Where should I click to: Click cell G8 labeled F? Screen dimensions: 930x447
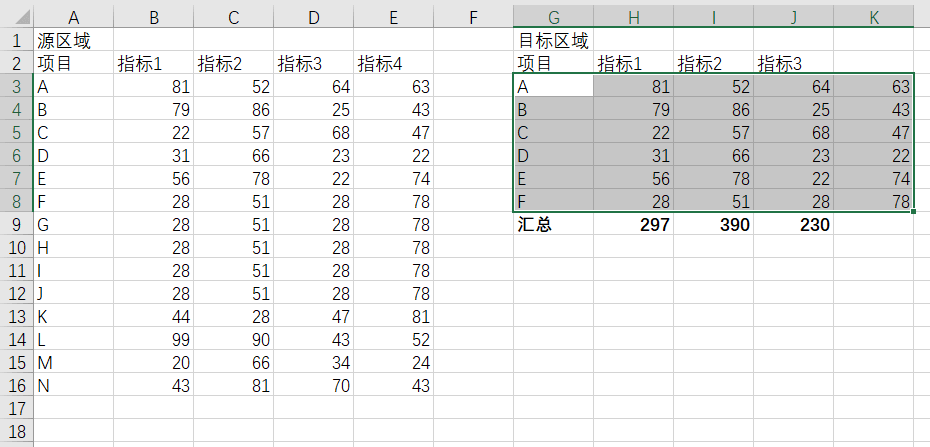553,202
